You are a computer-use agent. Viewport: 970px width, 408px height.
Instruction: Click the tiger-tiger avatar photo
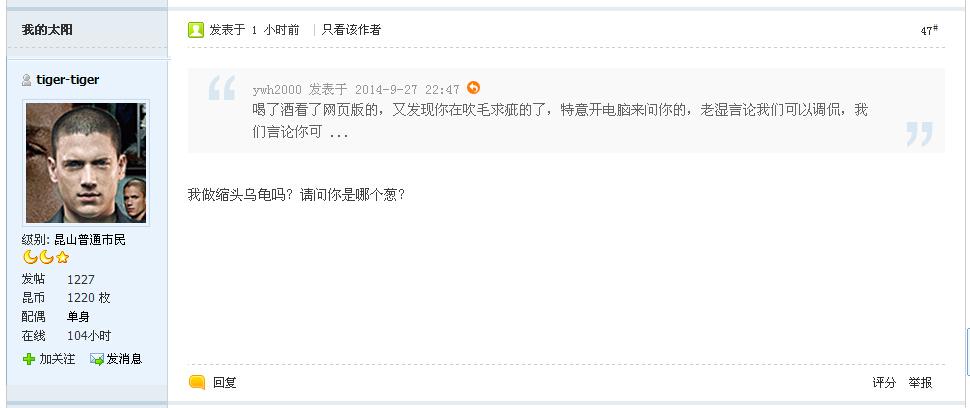coord(86,162)
